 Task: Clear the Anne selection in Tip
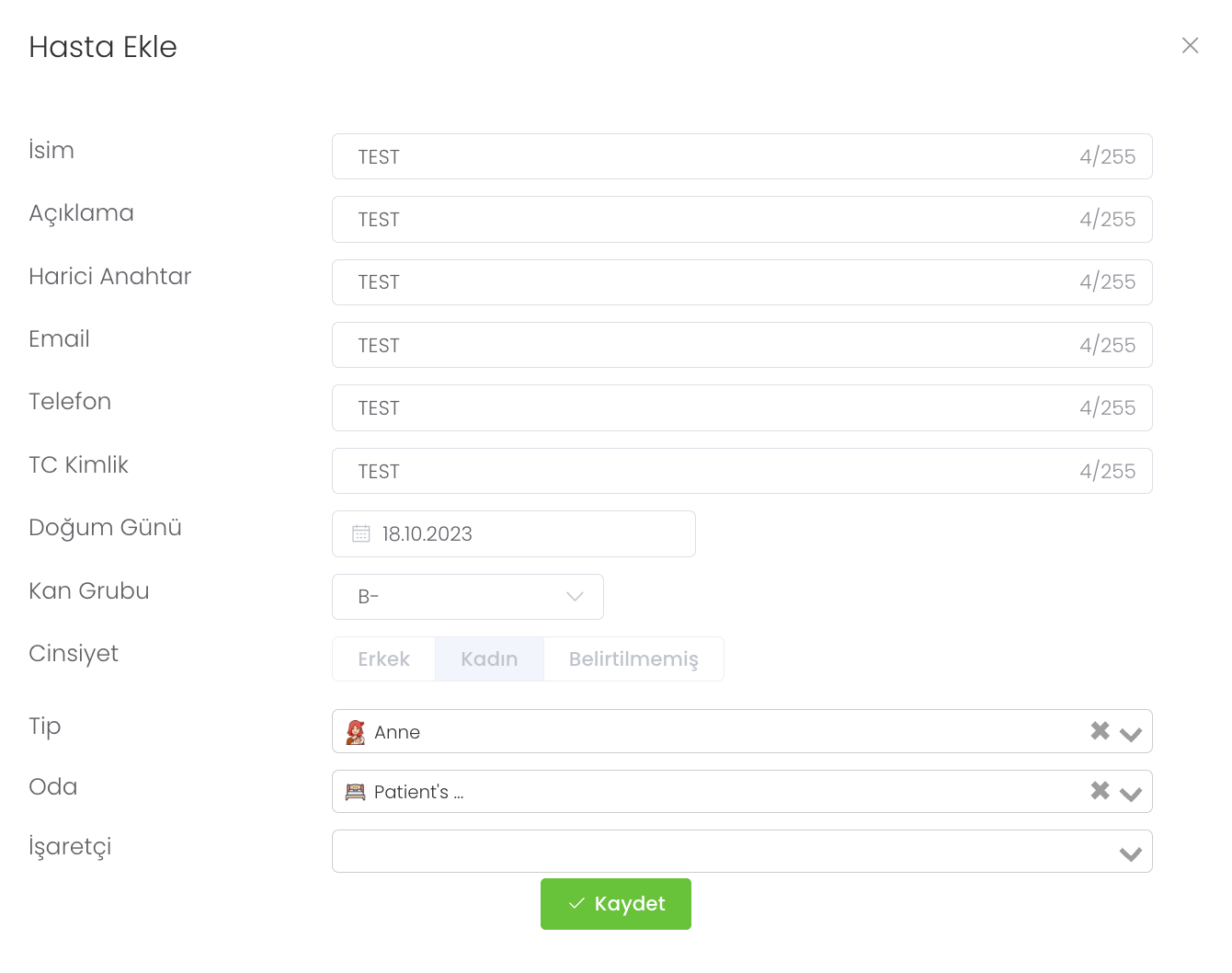coord(1100,731)
